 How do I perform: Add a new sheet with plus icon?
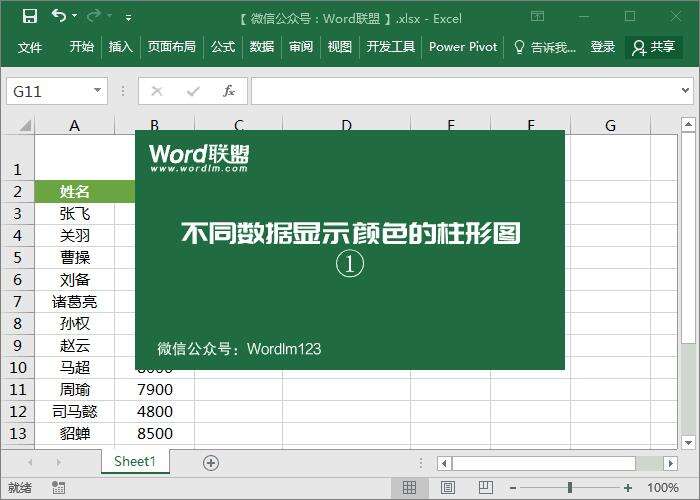pos(211,463)
